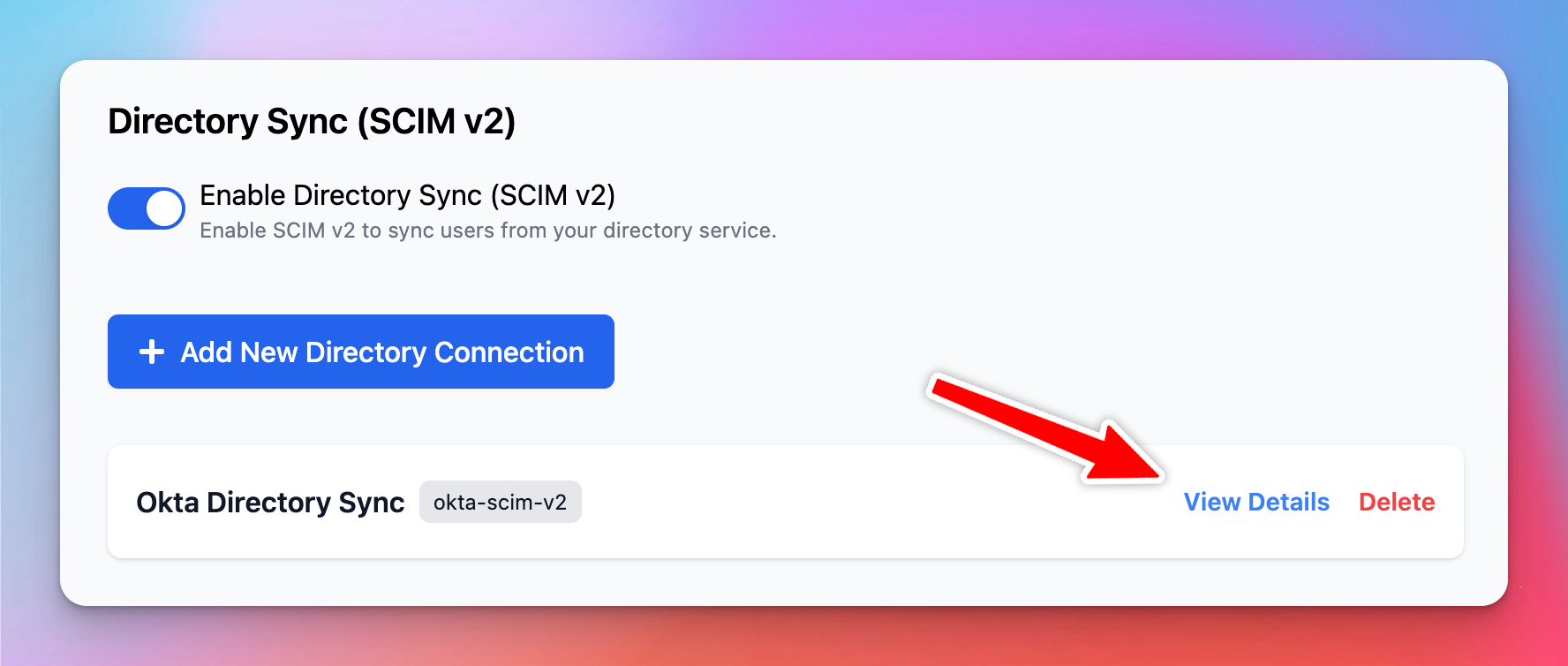Click the 'Directory Sync (SCIM v2)' heading
Screen dimensions: 1568x666
312,121
